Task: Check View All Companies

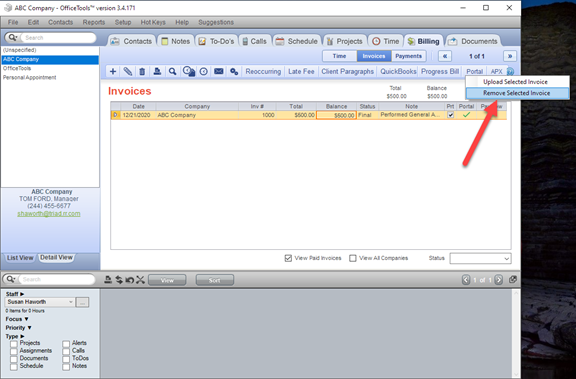Action: click(353, 258)
